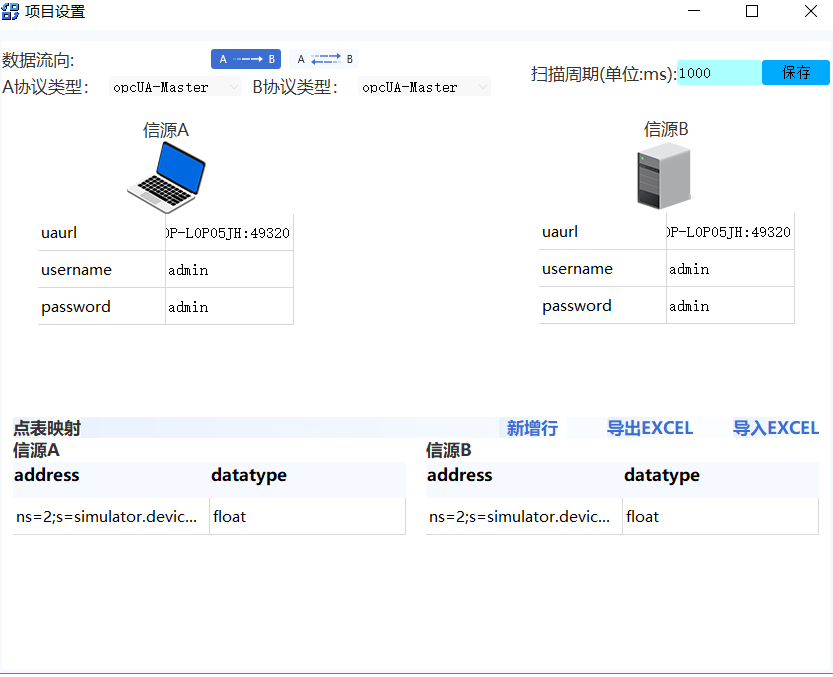This screenshot has width=833, height=677.
Task: Select 信源A datatype cell float
Action: pyautogui.click(x=308, y=517)
